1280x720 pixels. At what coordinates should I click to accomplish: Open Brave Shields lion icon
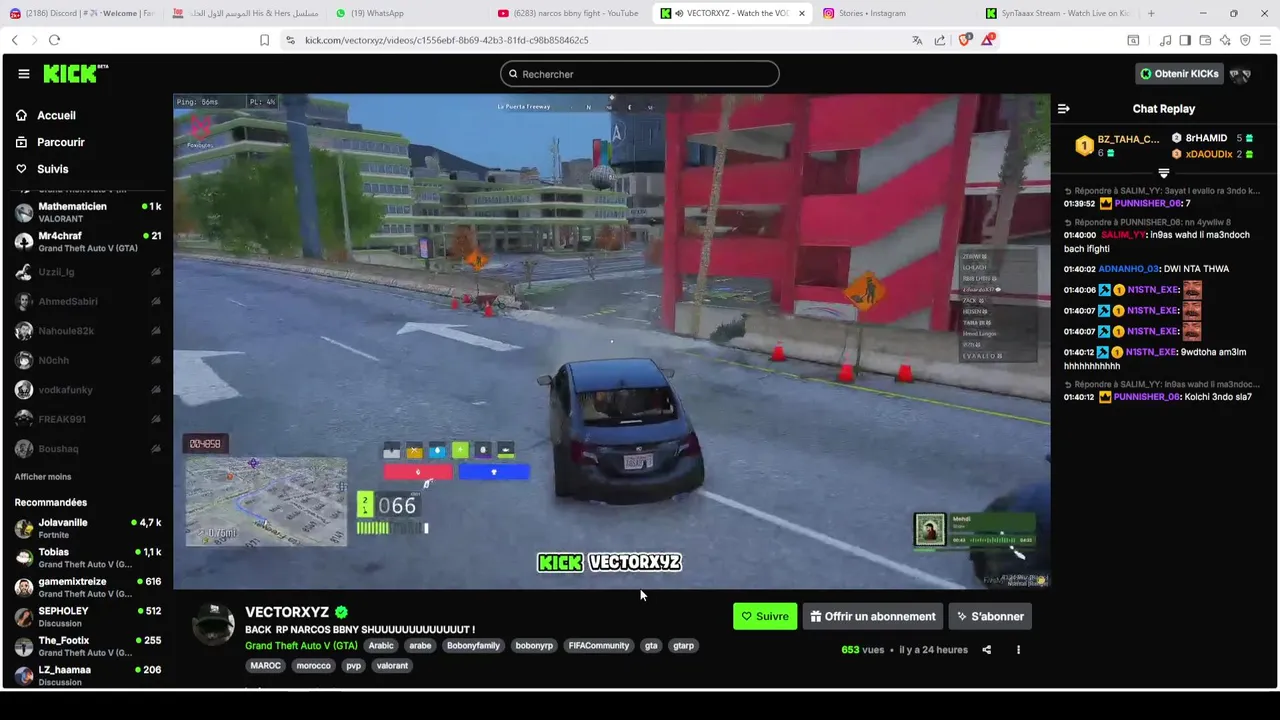[965, 40]
